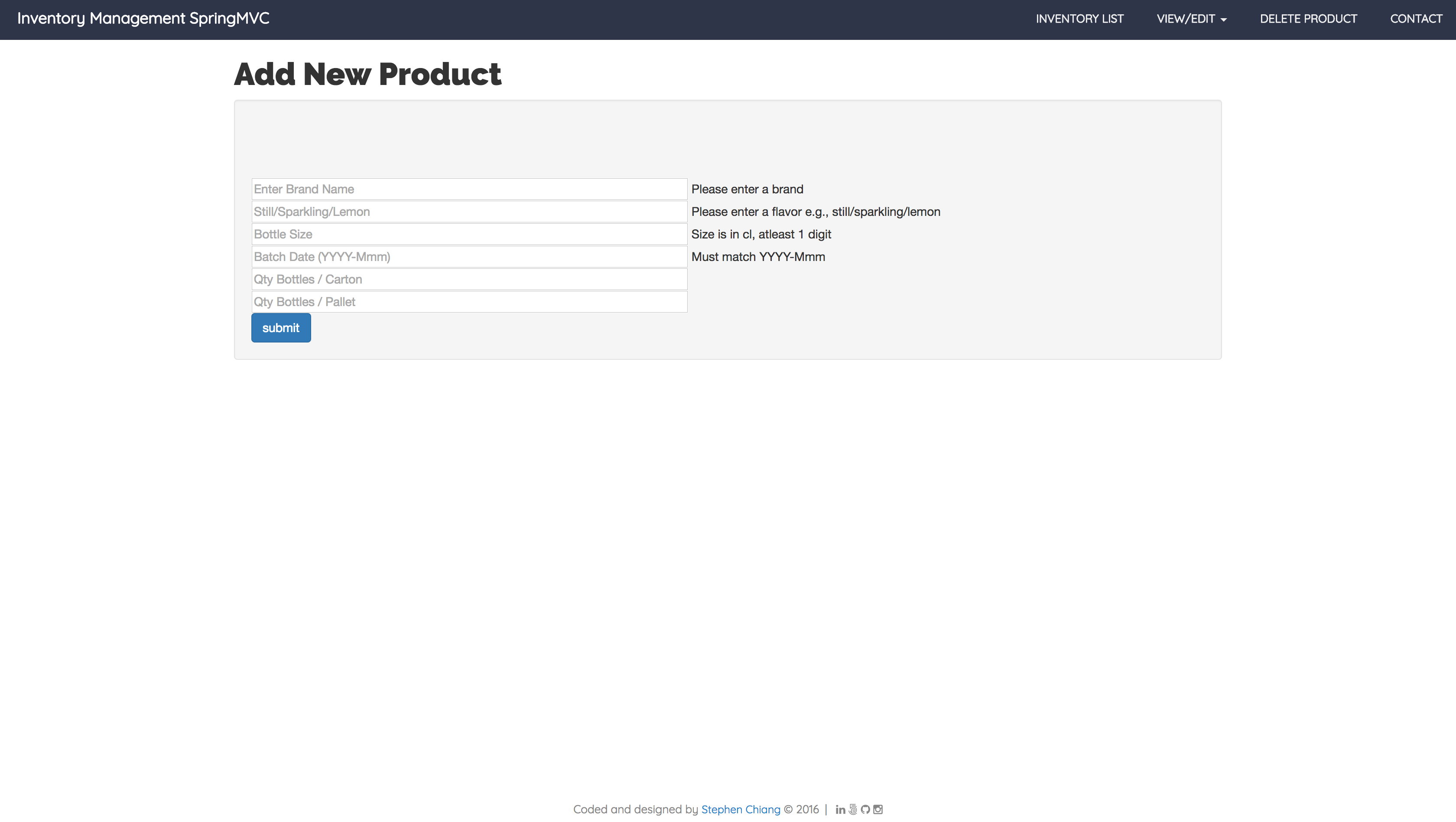Focus the Enter Brand Name field
Screen dimensions: 1456x822
click(469, 189)
